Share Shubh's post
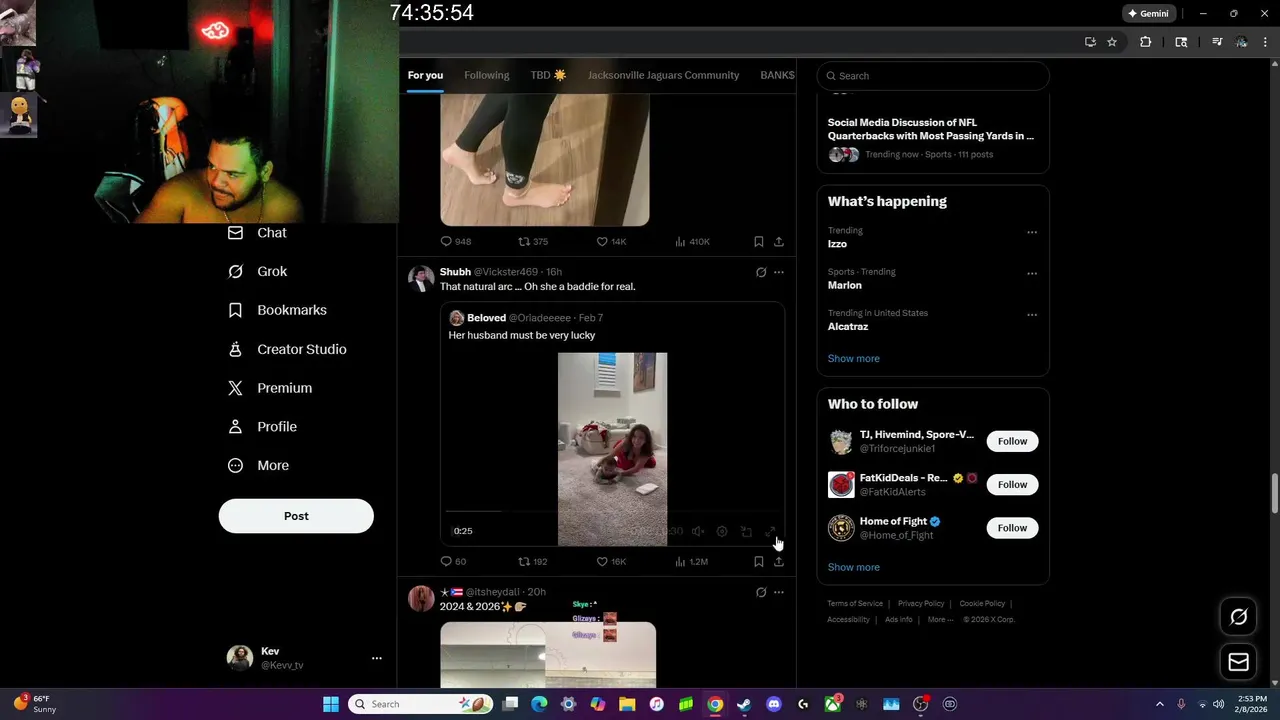 point(779,562)
